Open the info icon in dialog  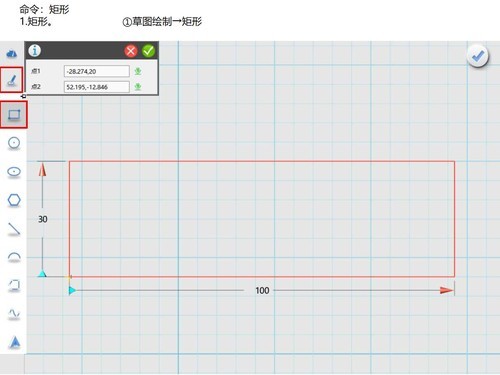pos(35,51)
